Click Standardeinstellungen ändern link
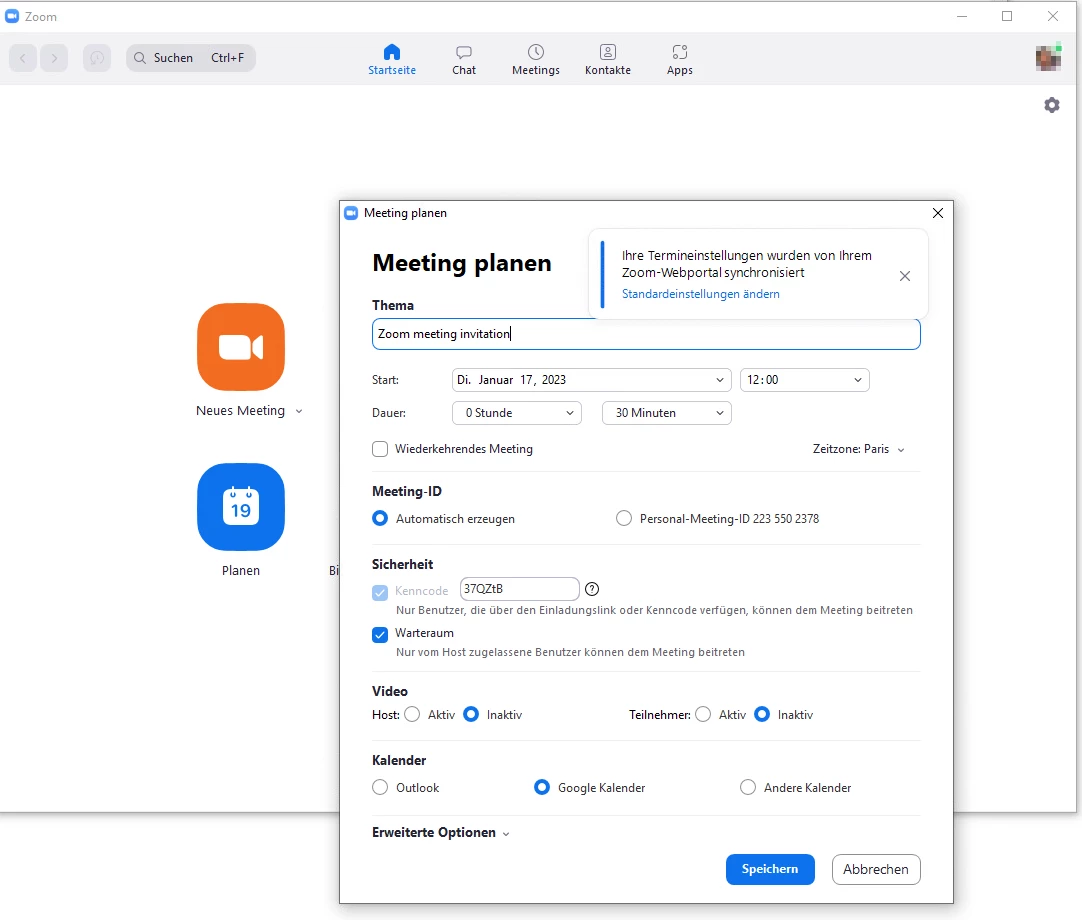1082x920 pixels. 700,294
